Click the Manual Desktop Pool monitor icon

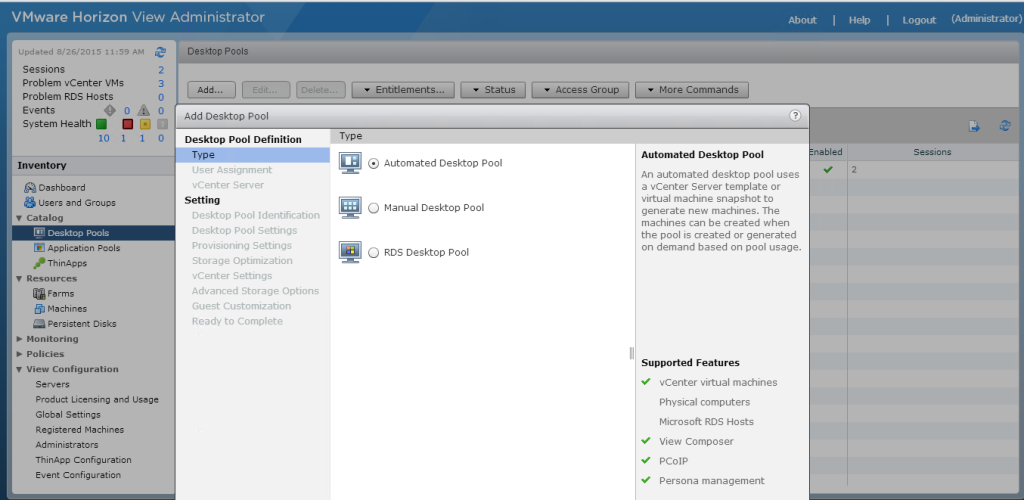pos(350,208)
